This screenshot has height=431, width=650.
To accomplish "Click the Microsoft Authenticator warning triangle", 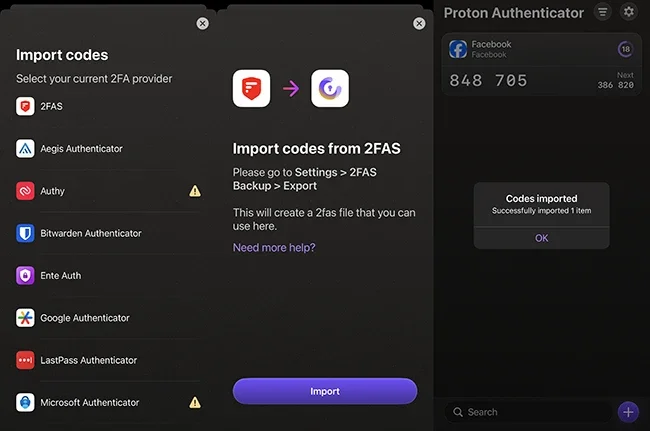I will click(195, 402).
